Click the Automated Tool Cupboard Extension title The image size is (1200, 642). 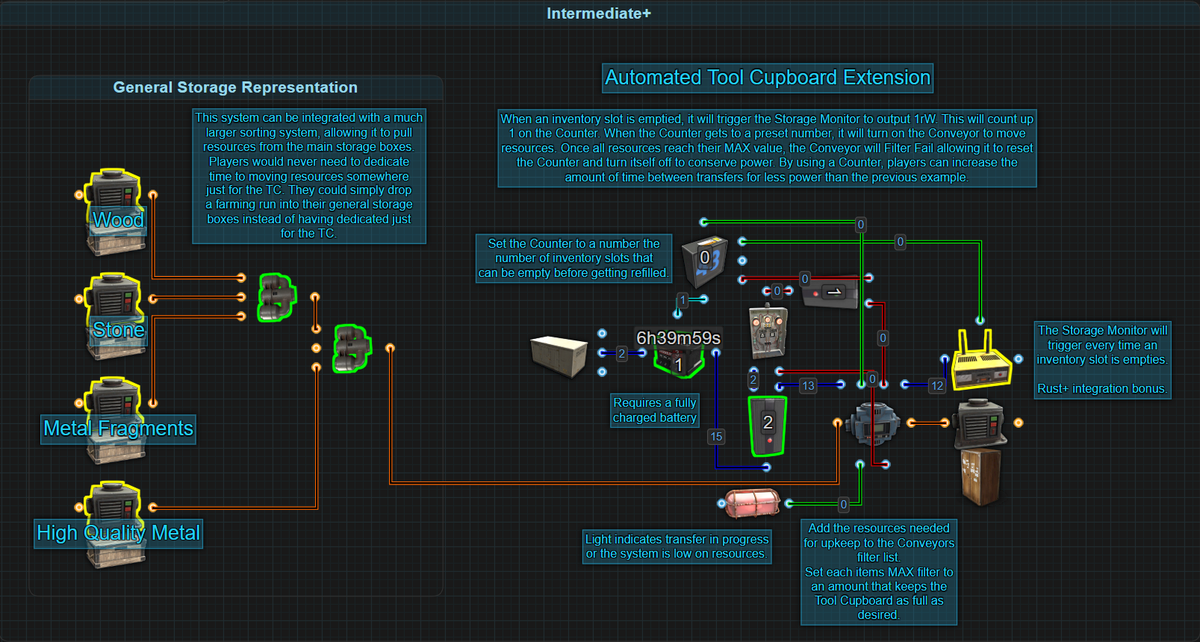(767, 78)
